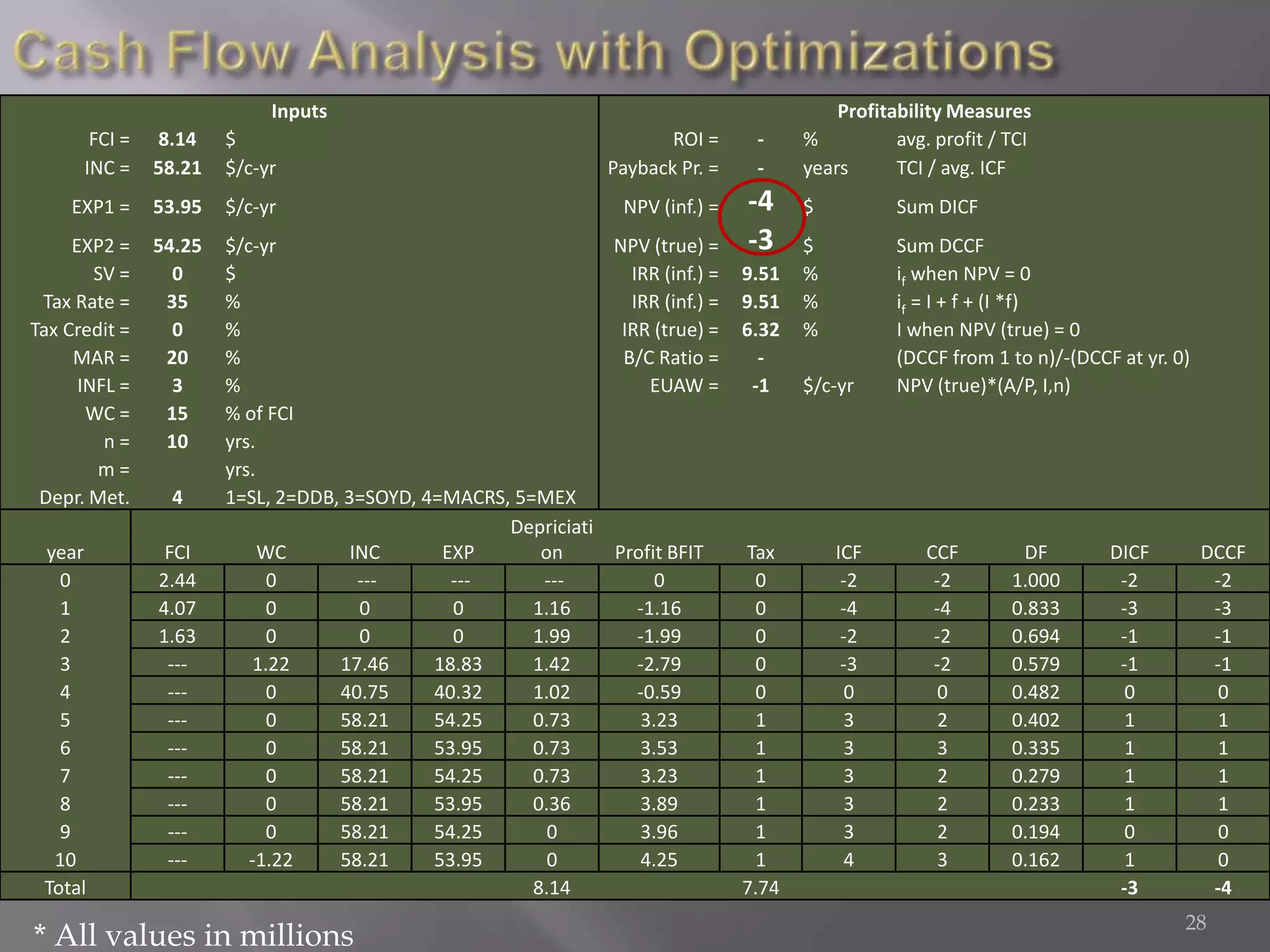Image resolution: width=1270 pixels, height=952 pixels.
Task: Click year 5 INC cell
Action: pos(364,720)
